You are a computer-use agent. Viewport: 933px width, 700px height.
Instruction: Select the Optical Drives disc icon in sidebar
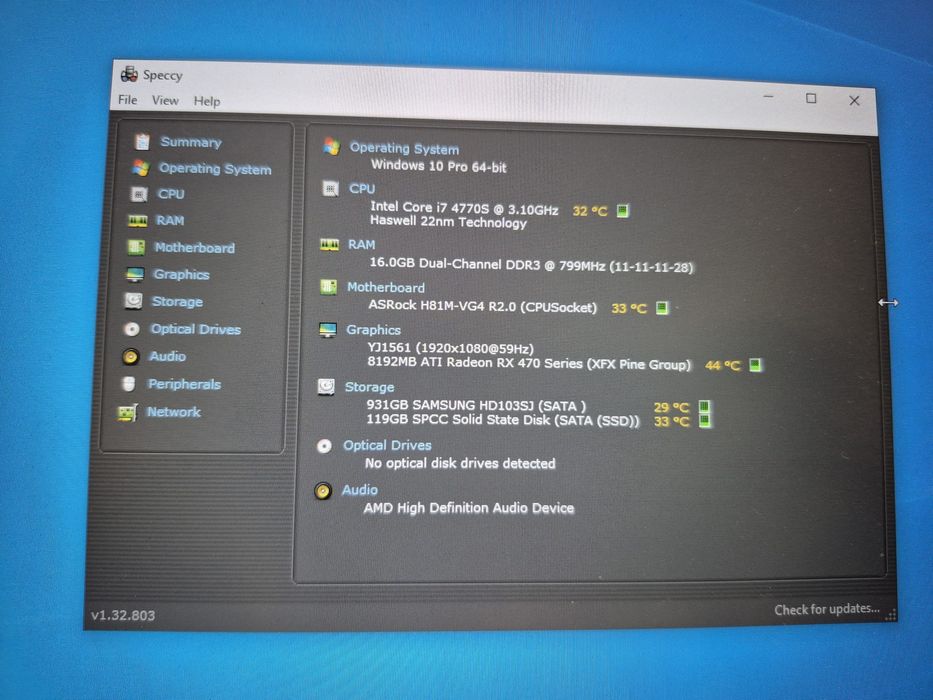[x=132, y=329]
